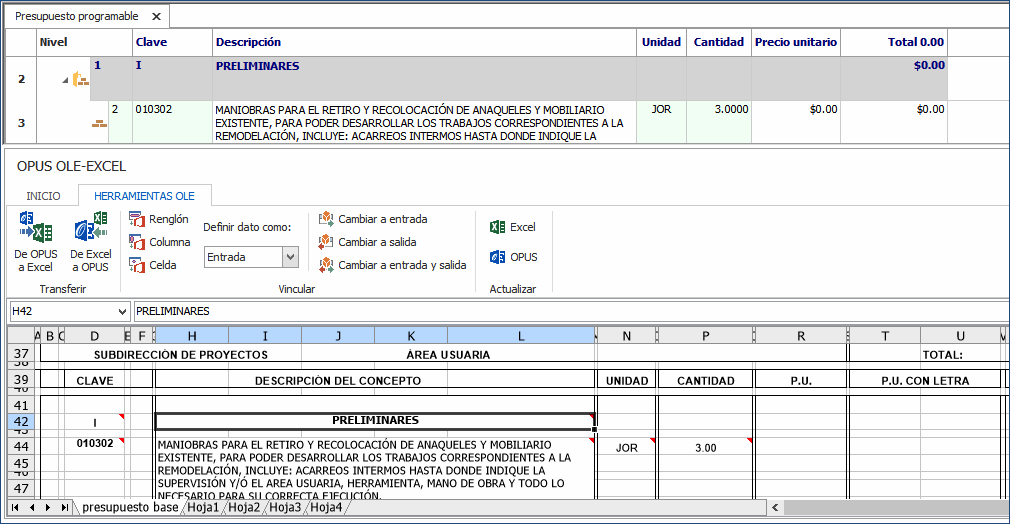Screen dimensions: 1010x524
Task: Click the De Excel a OPUS transfer icon
Action: point(91,227)
